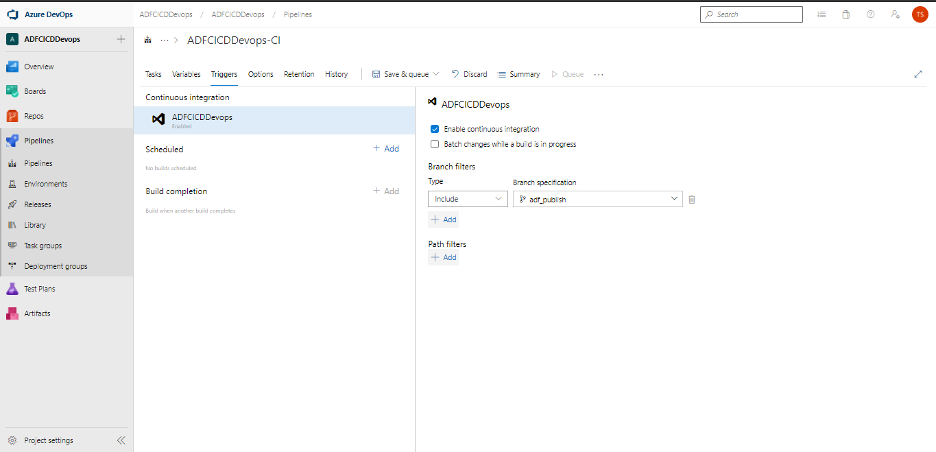Toggle full screen expand icon
The image size is (936, 452).
click(918, 75)
